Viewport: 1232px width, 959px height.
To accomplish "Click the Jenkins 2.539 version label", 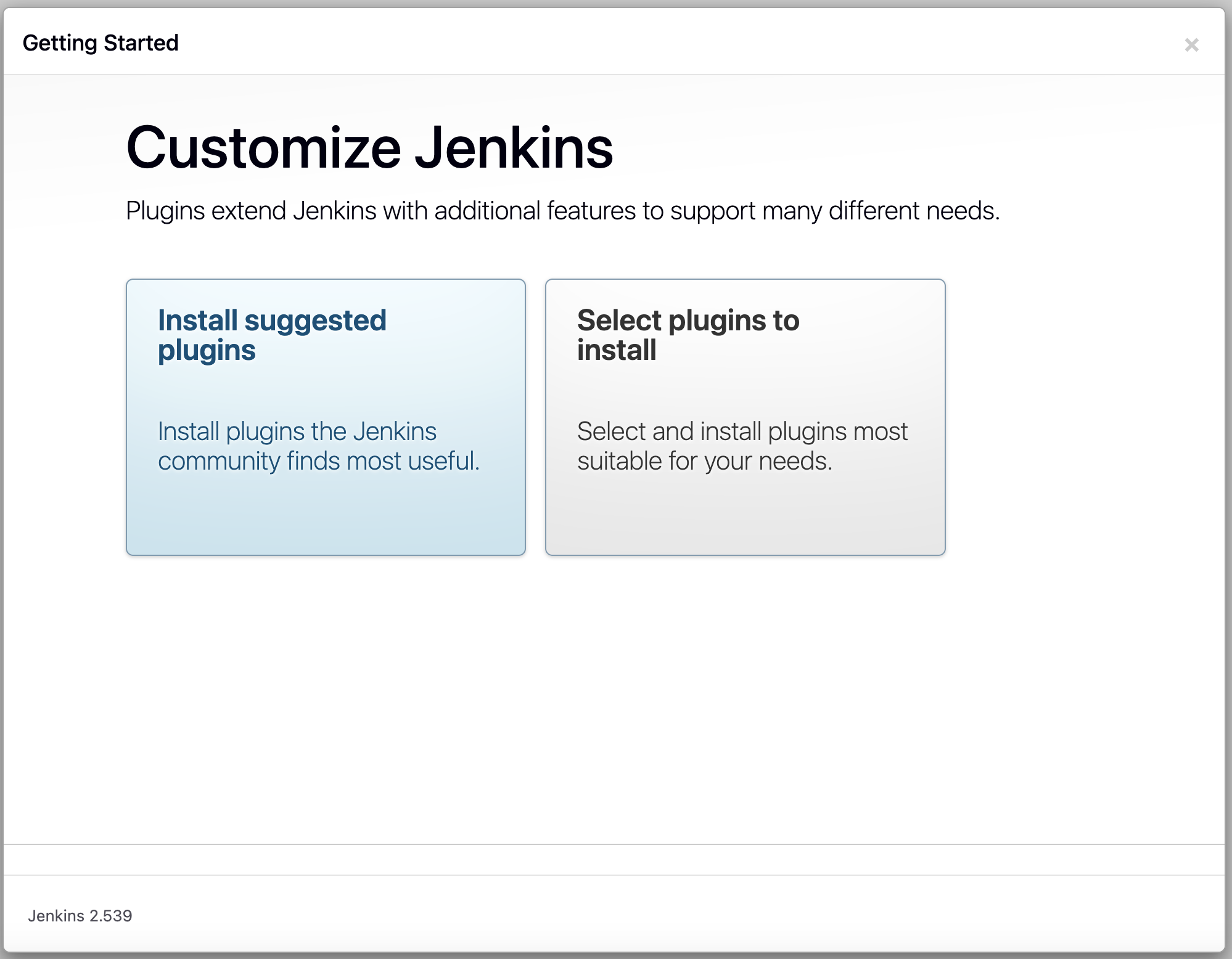I will tap(80, 916).
